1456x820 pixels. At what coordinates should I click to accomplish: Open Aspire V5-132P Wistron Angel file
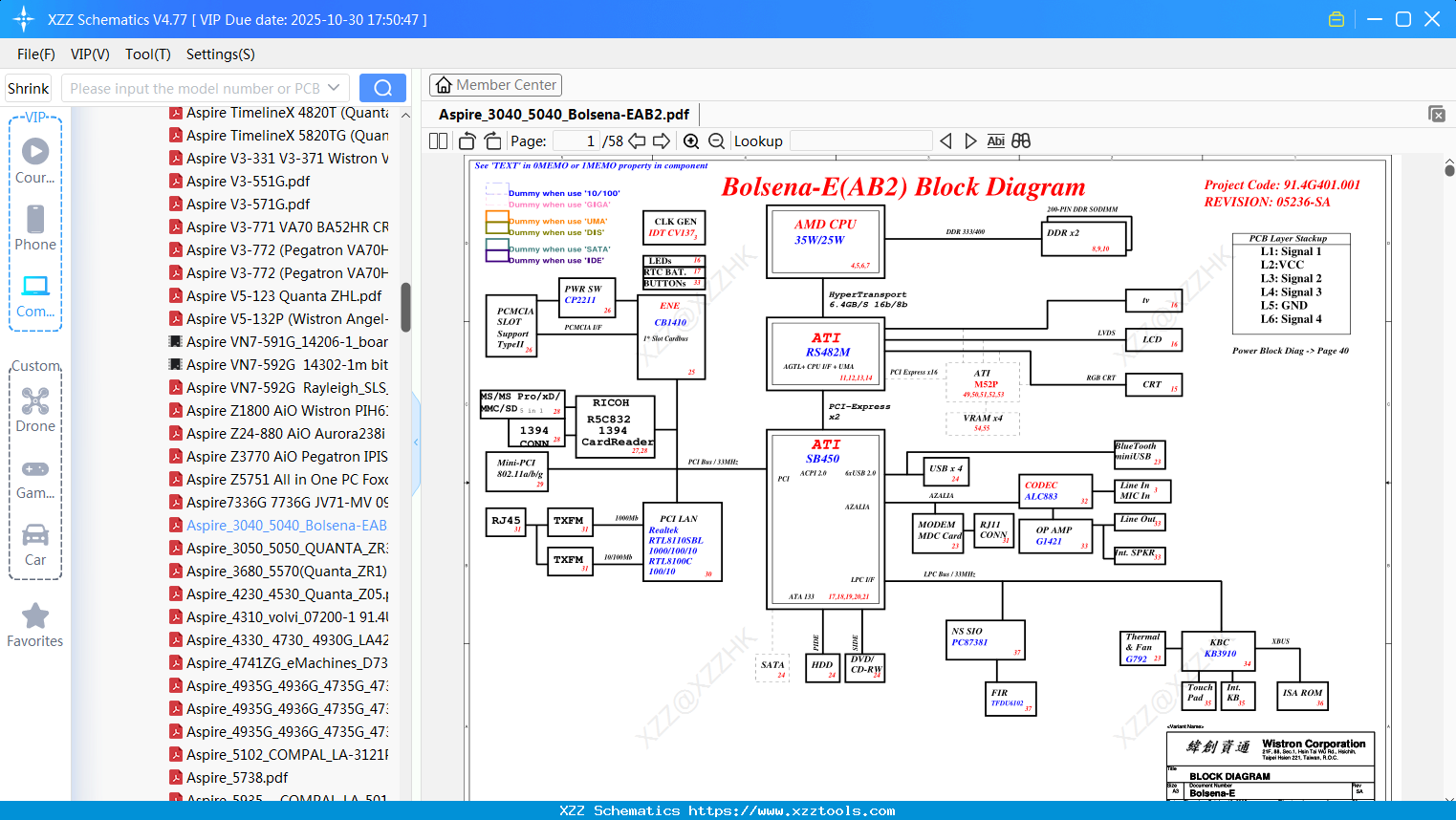[x=279, y=319]
